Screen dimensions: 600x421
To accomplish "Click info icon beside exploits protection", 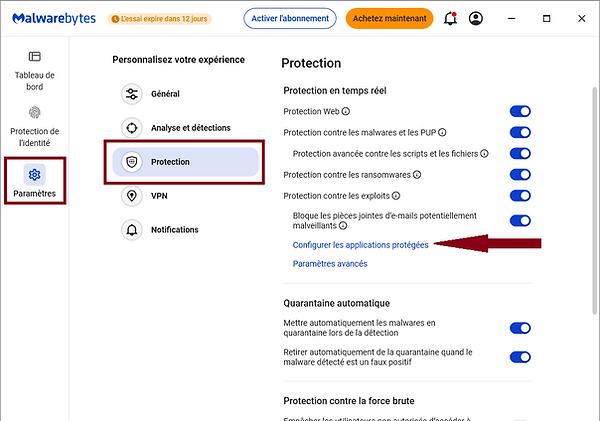I will tap(396, 196).
